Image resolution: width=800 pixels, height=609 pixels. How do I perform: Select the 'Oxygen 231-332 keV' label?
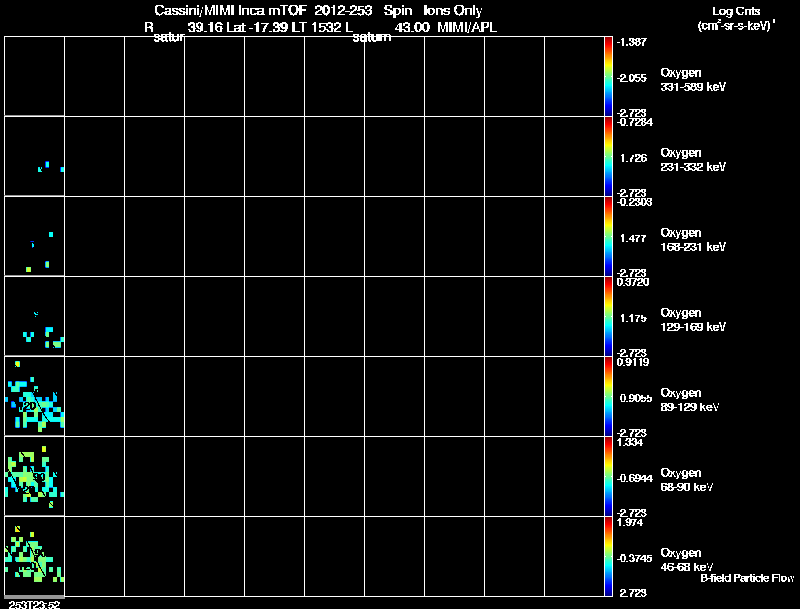[693, 160]
